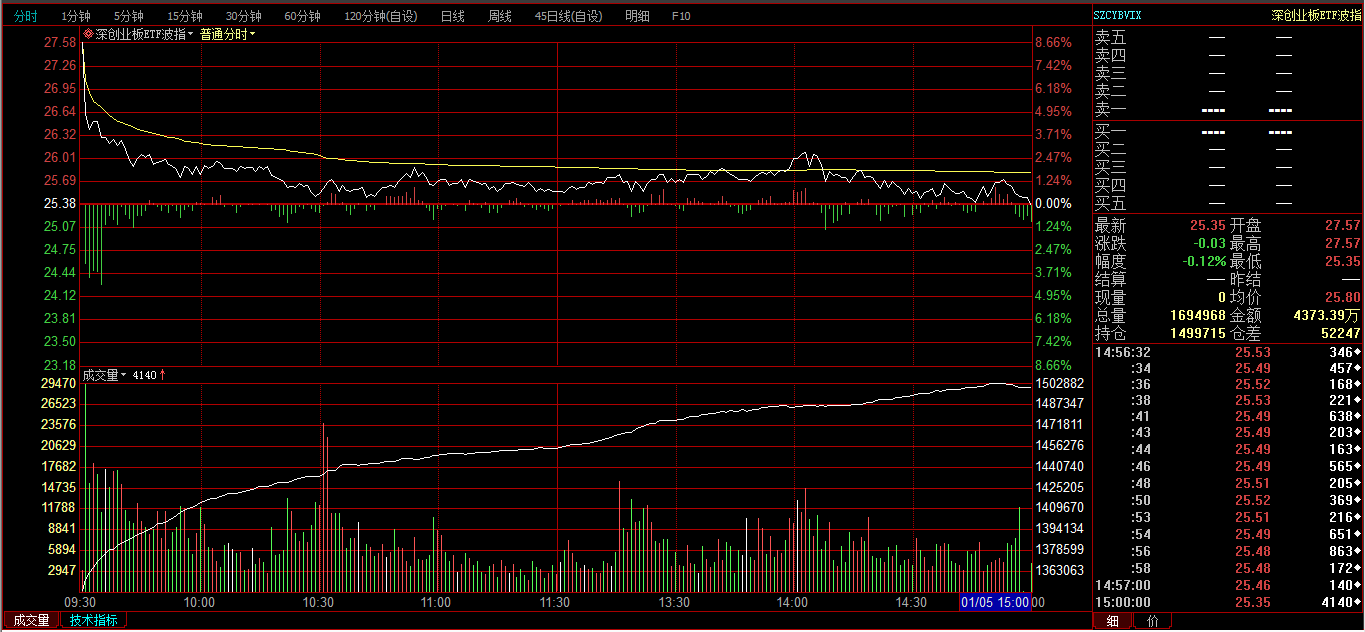This screenshot has width=1365, height=632.
Task: Click the 总量 value 1694968
Action: tap(1198, 316)
